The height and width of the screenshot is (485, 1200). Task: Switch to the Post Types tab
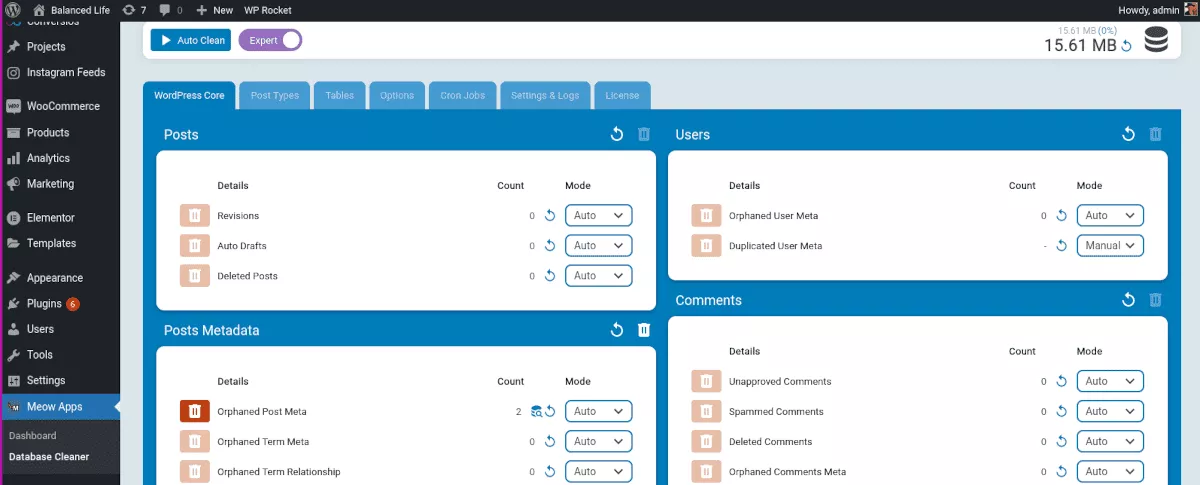click(x=275, y=95)
